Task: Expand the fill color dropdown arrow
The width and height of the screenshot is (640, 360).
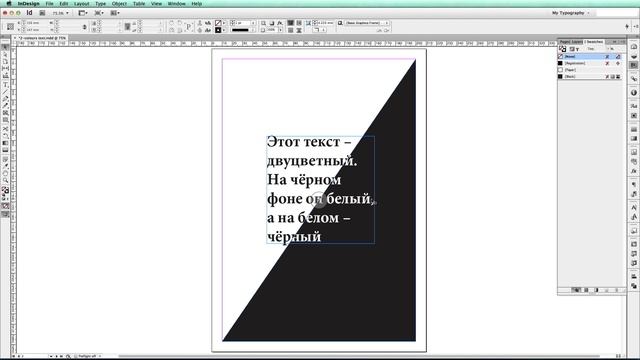Action: [x=224, y=23]
